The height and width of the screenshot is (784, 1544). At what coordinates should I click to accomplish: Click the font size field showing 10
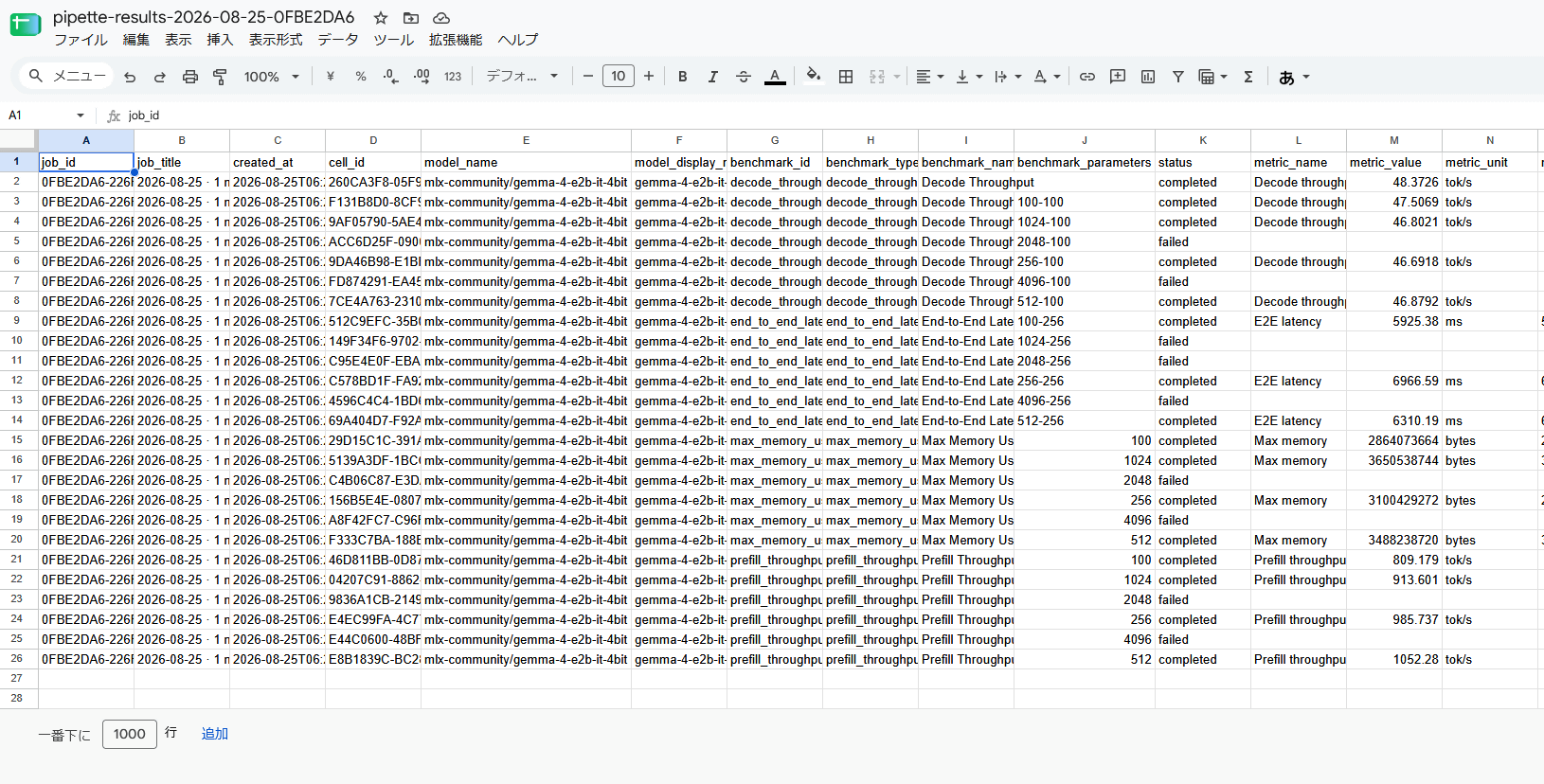[x=619, y=77]
